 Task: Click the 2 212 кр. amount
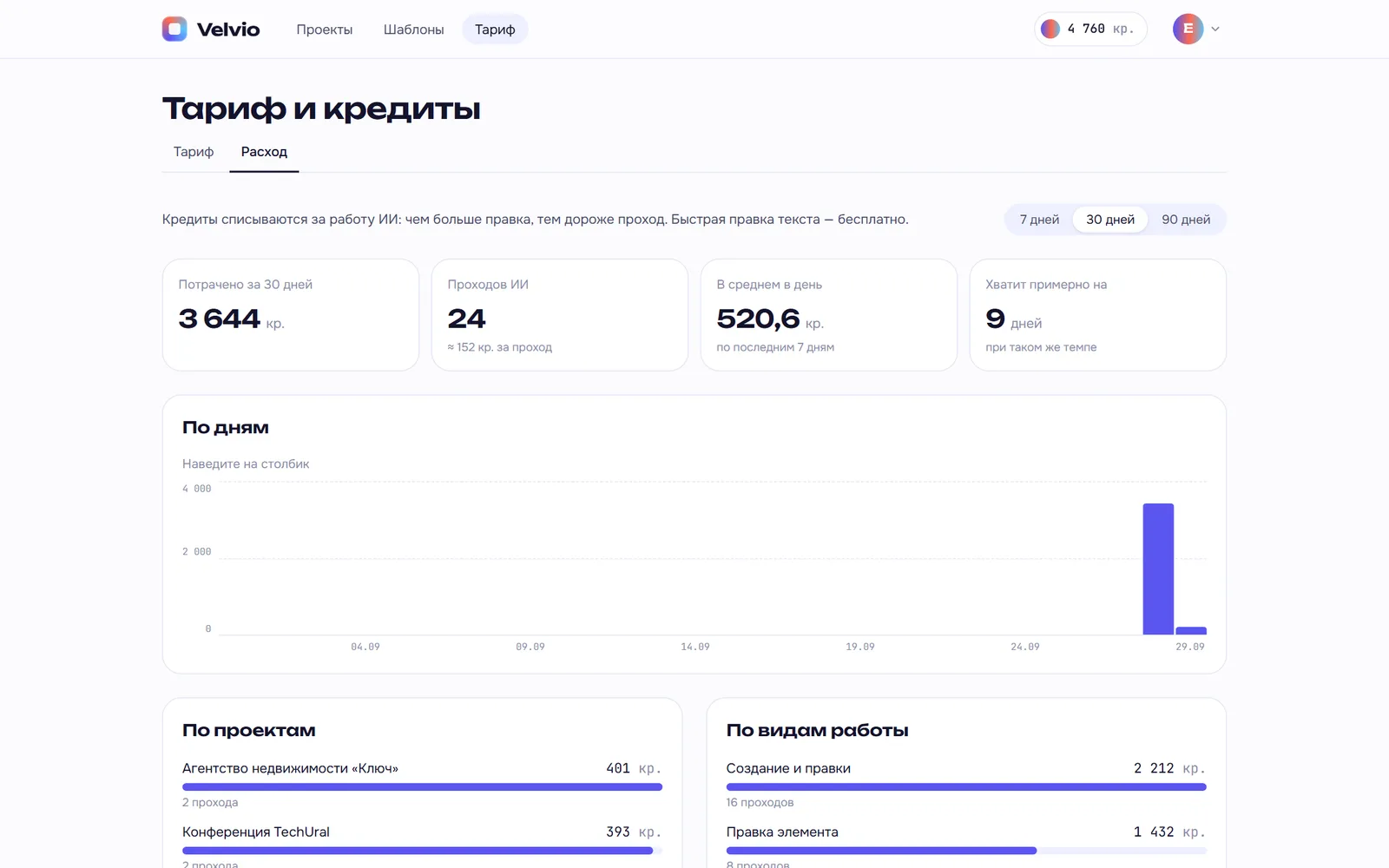1169,769
